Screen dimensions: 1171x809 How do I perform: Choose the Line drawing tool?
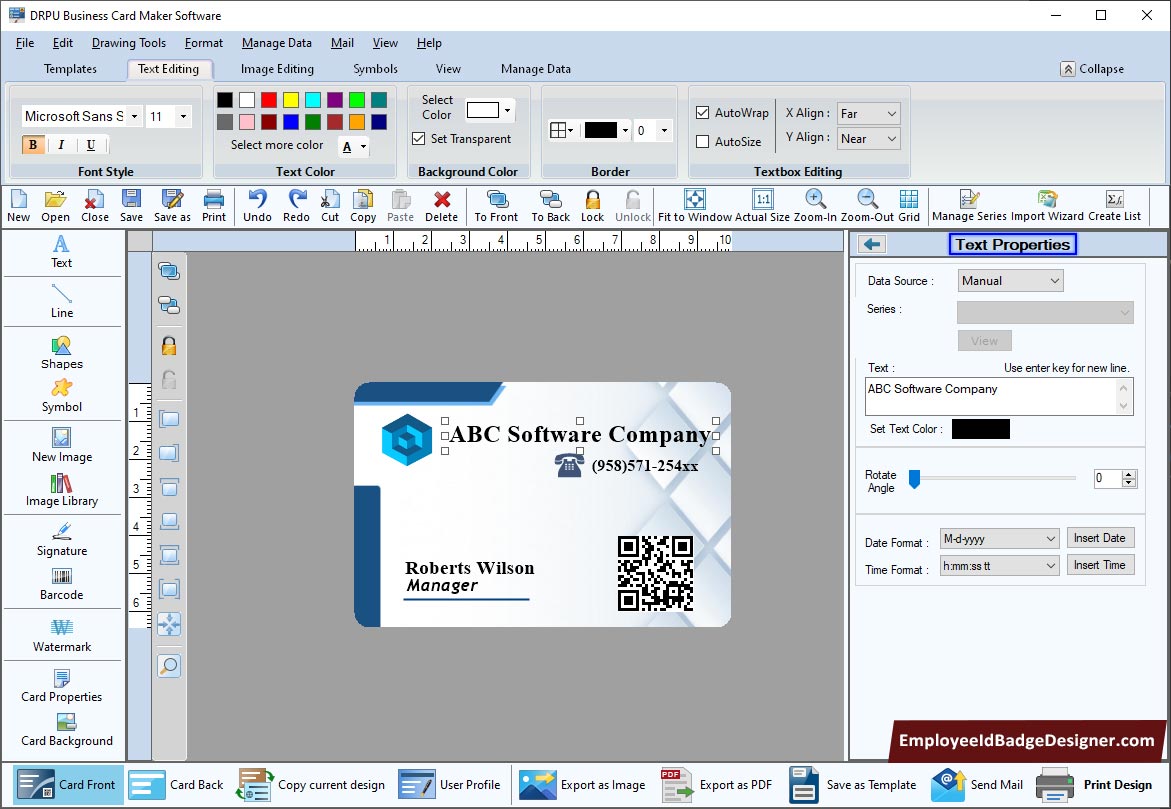(x=61, y=301)
